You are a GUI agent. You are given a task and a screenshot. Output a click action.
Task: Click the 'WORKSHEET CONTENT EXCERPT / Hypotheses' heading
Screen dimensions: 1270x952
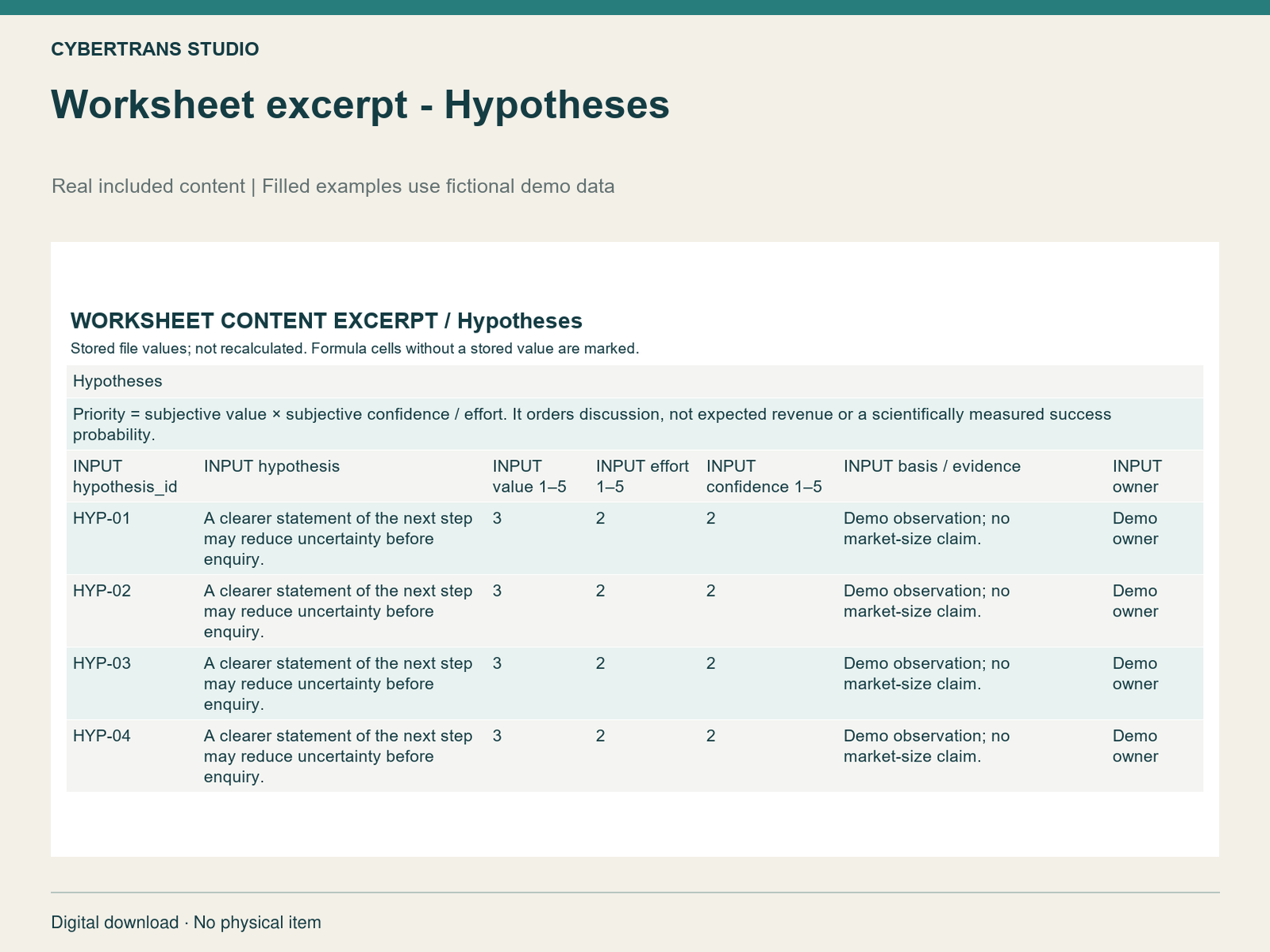(x=326, y=321)
